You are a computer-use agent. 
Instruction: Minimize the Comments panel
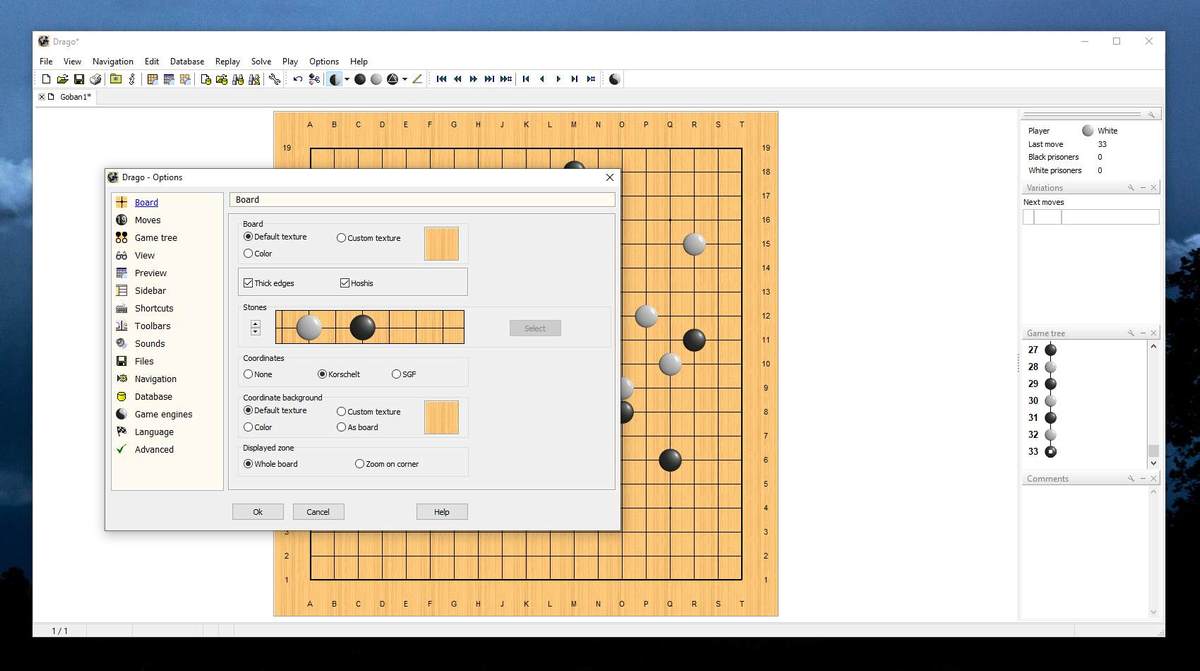[1142, 479]
